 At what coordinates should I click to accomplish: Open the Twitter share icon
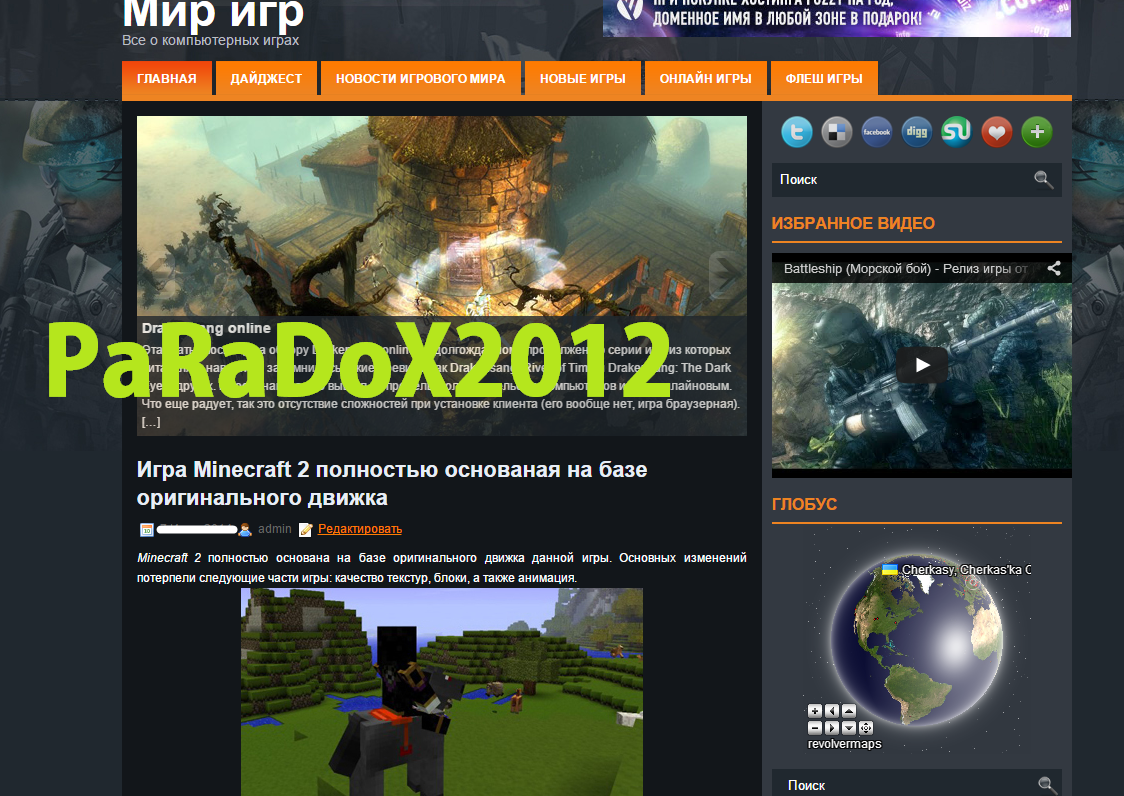796,132
